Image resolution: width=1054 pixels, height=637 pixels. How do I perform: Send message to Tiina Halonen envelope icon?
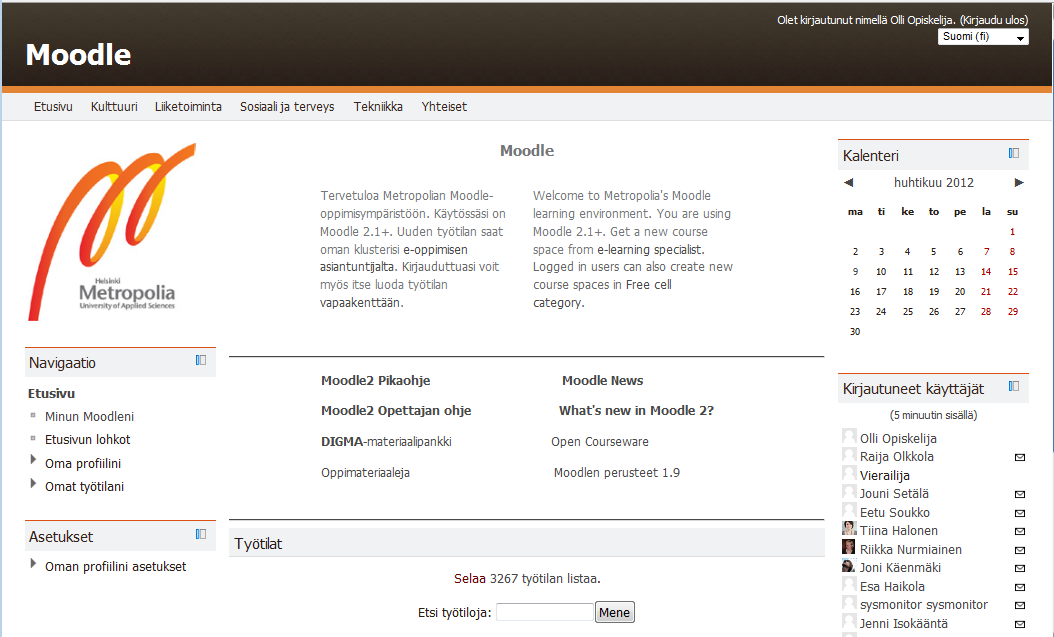point(1020,532)
